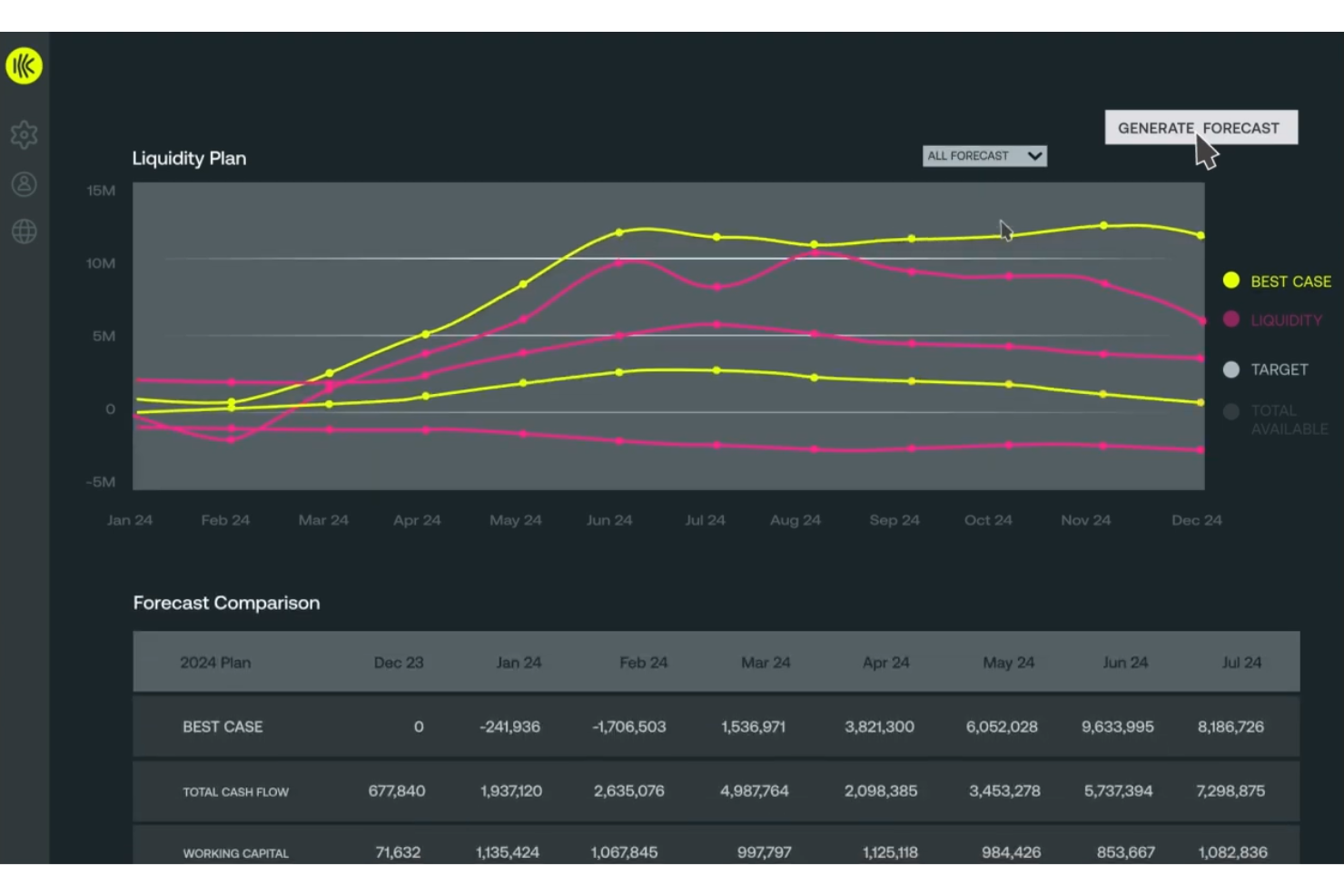1344x896 pixels.
Task: Enable the Total Available legend series
Action: 1276,419
